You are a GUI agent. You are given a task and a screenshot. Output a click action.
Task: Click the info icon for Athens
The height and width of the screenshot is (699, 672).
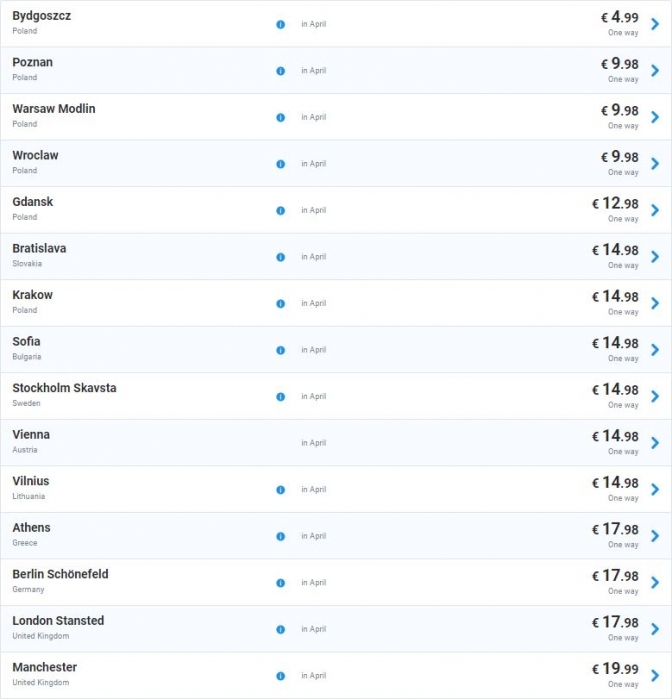tap(280, 536)
